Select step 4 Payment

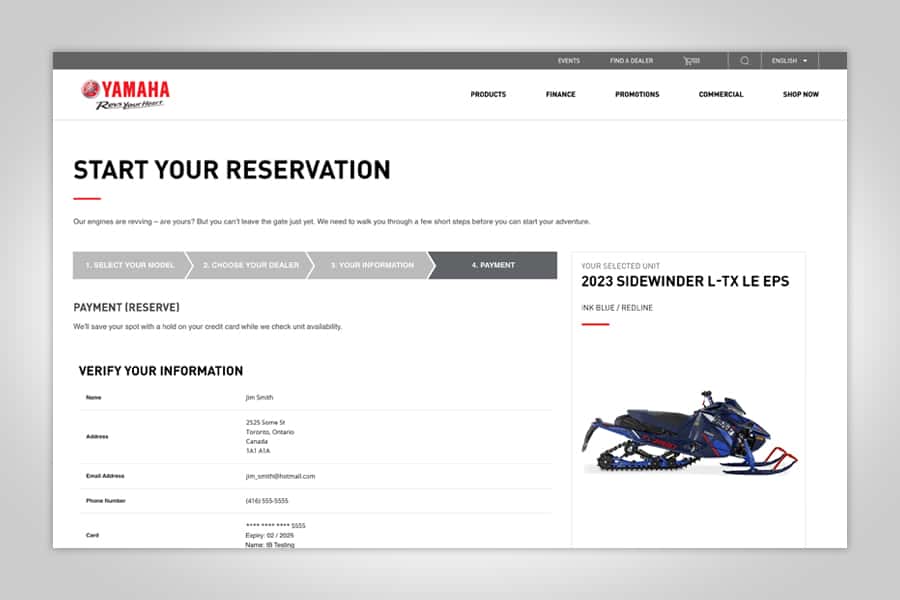coord(494,265)
